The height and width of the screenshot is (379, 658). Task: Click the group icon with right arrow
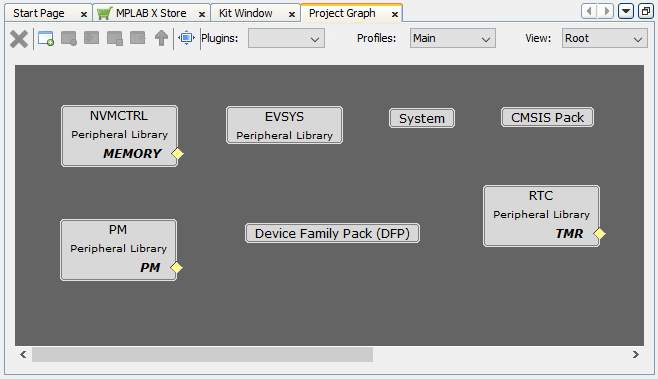coord(91,38)
